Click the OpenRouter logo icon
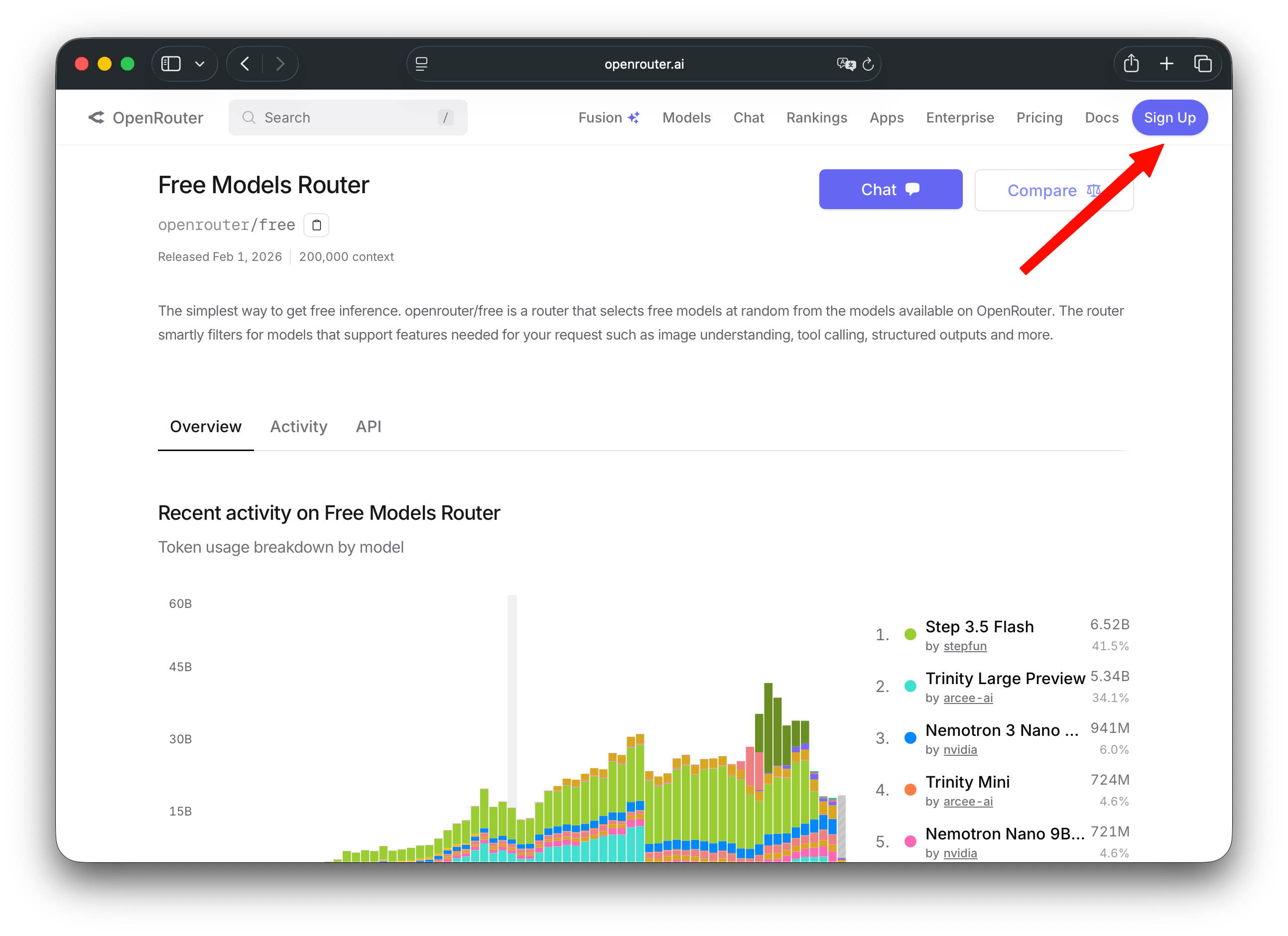 (97, 117)
